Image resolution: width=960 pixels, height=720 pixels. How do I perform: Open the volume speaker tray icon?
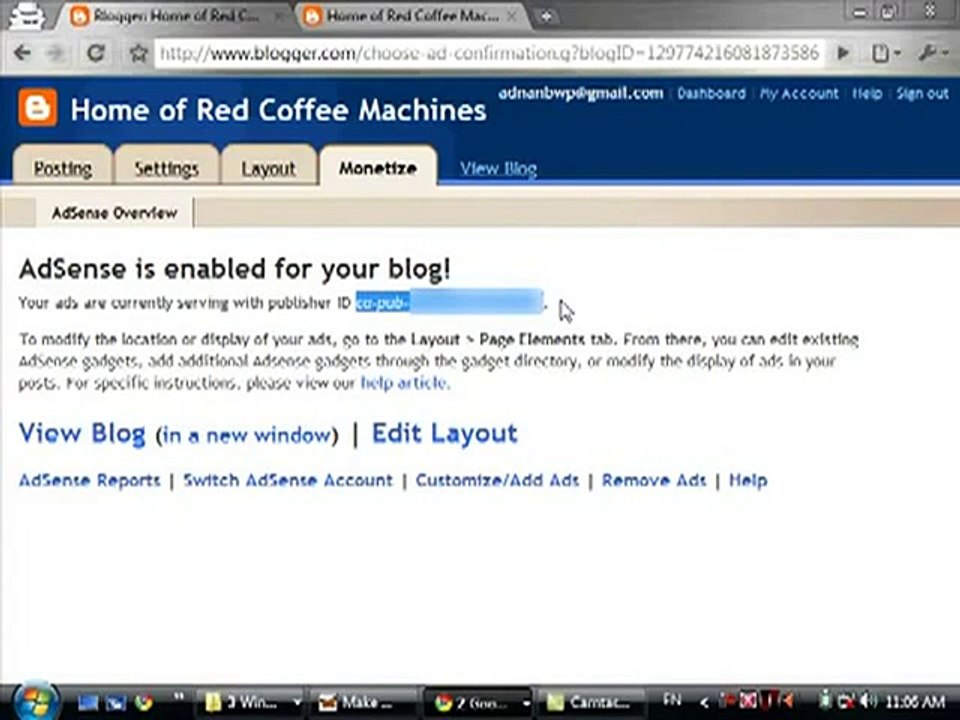point(868,700)
